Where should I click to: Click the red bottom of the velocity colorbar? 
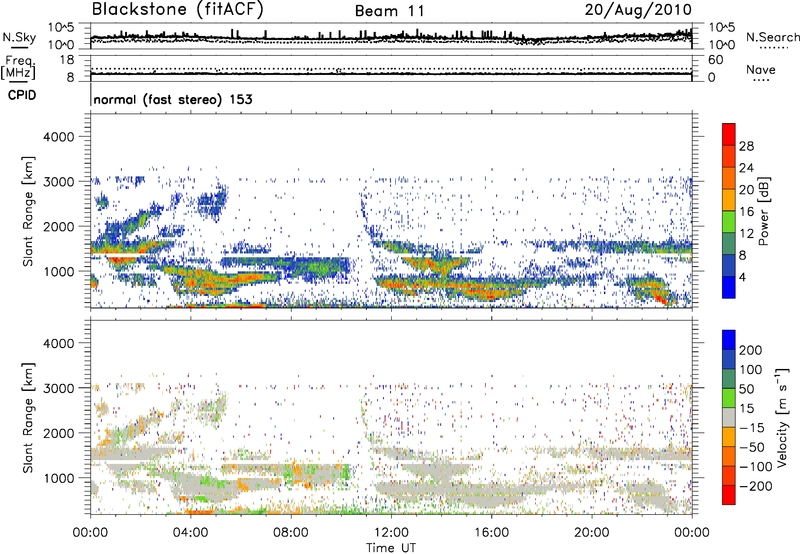click(729, 495)
